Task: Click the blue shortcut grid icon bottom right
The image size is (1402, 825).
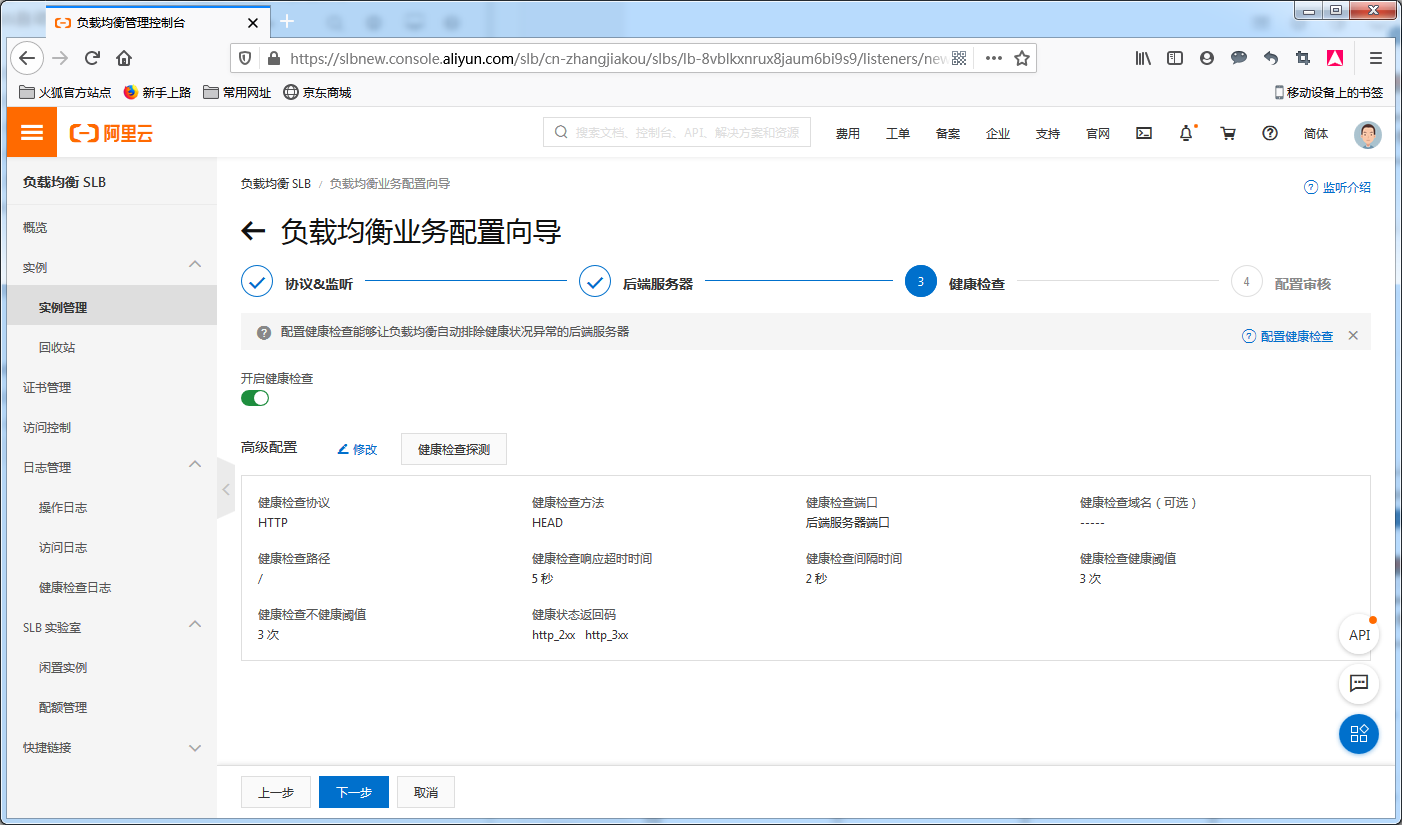Action: point(1359,734)
